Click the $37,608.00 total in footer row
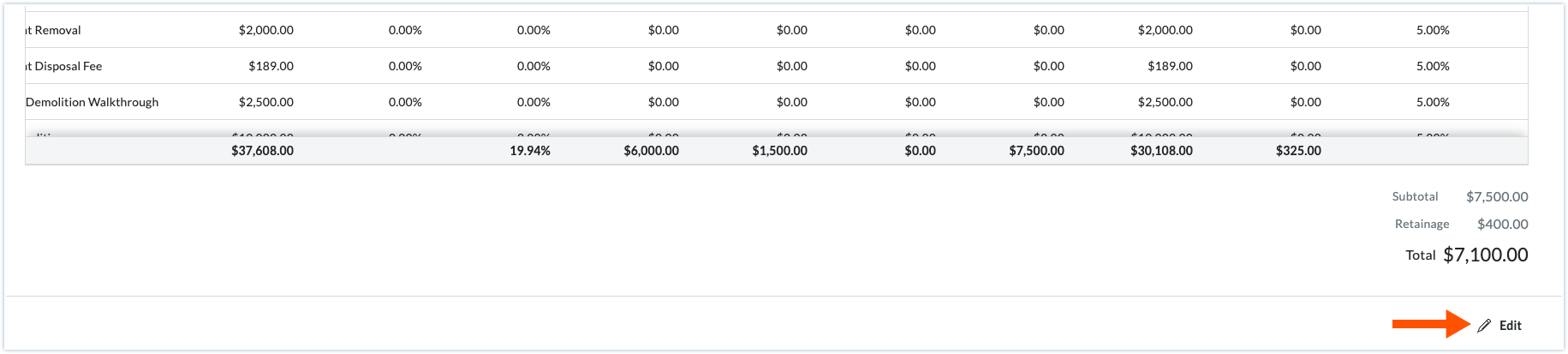This screenshot has height=354, width=1568. [262, 151]
